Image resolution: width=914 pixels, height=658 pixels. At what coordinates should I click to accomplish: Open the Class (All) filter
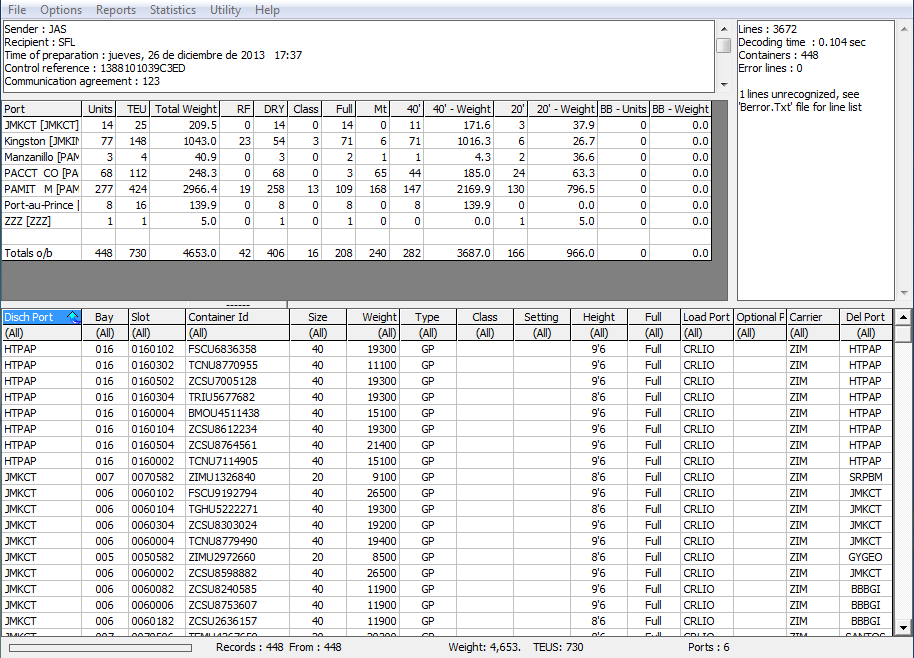tap(484, 333)
